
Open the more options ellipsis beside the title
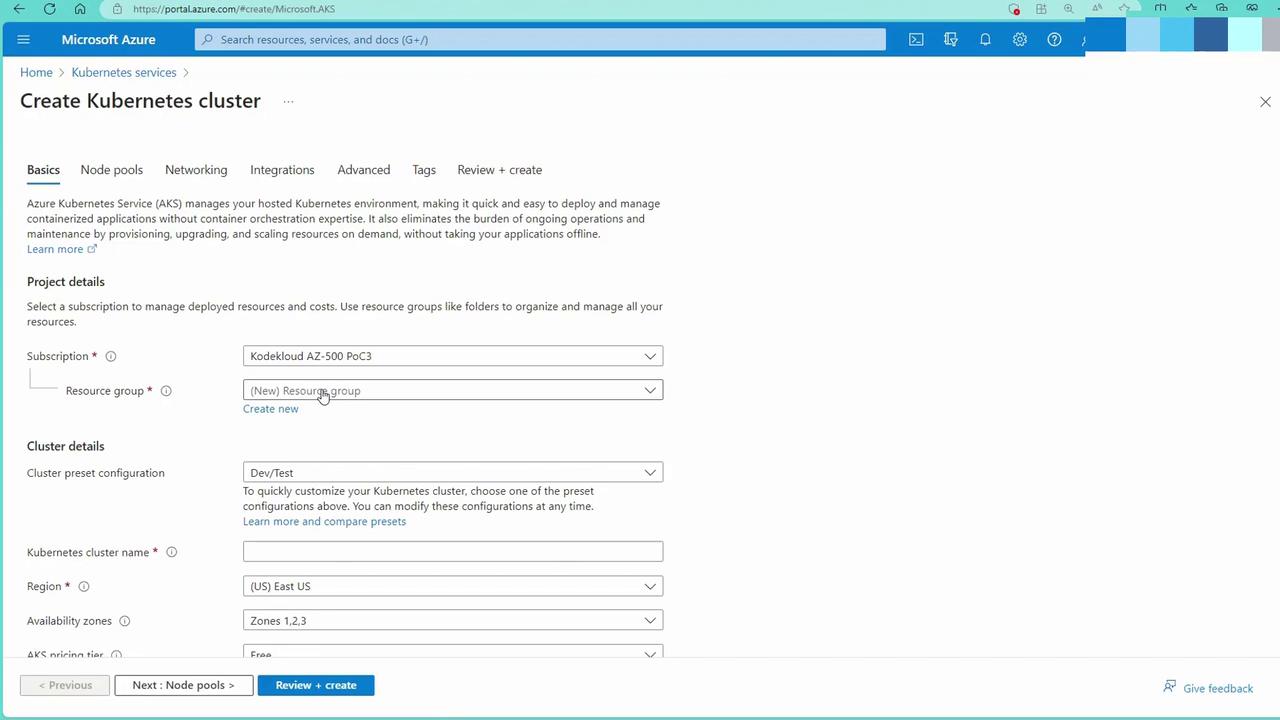[x=288, y=101]
